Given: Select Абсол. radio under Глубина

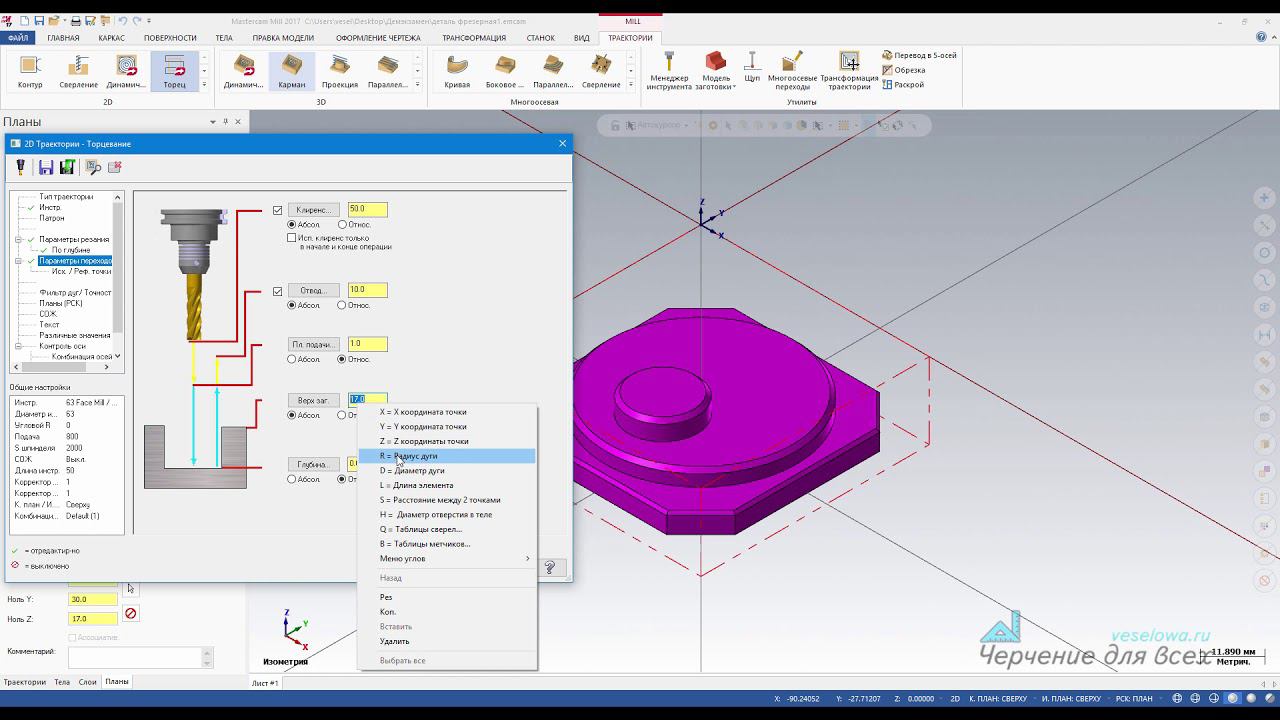Looking at the screenshot, I should tap(292, 479).
